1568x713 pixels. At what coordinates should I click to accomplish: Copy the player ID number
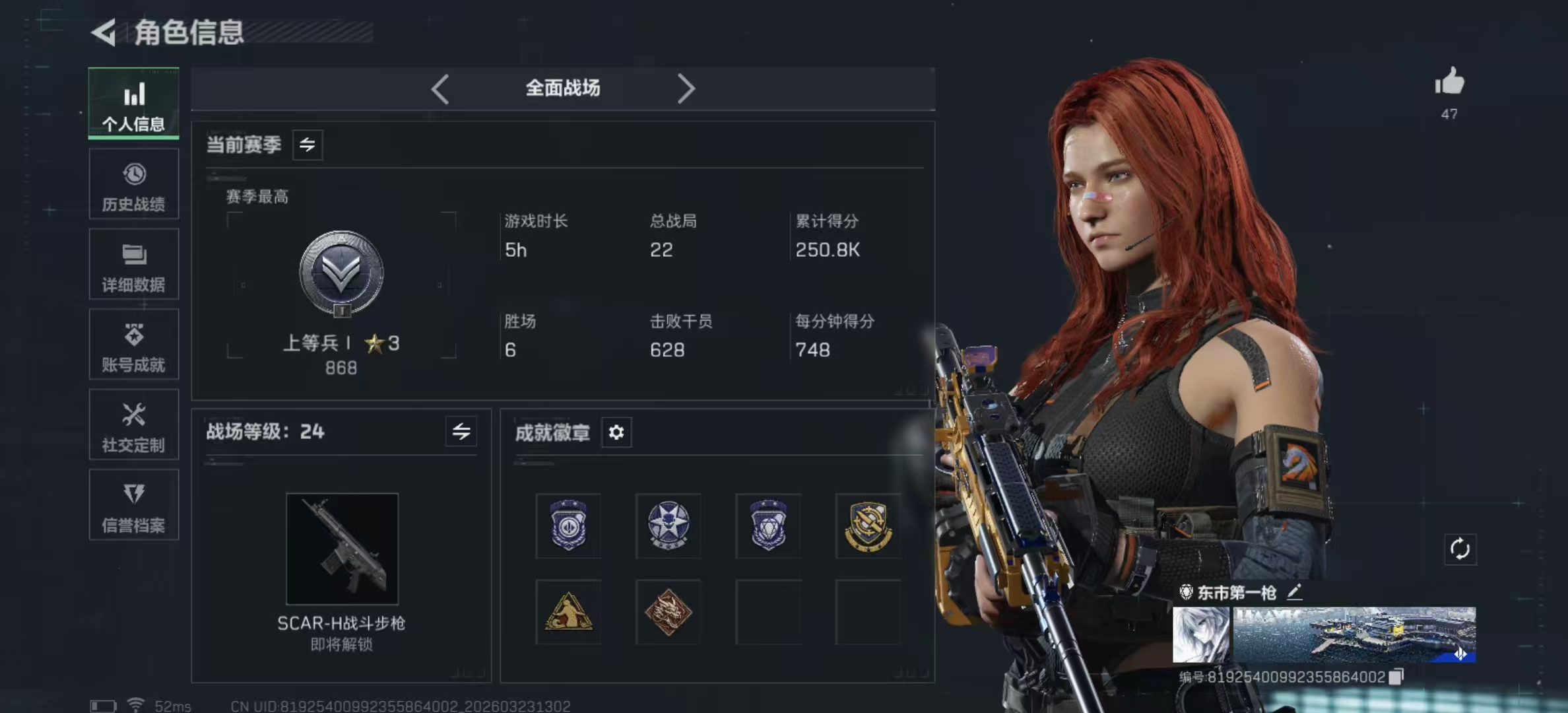point(1396,677)
